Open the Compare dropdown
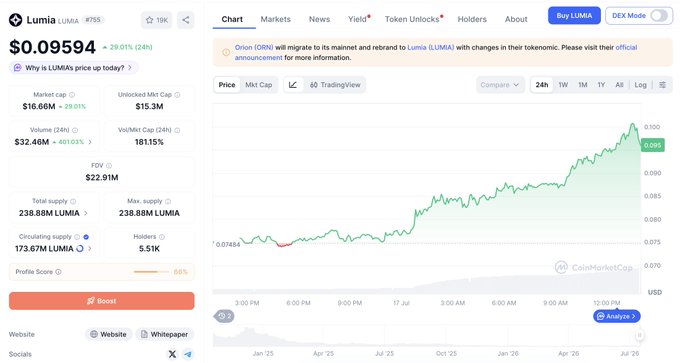Viewport: 680px width, 363px height. [x=500, y=85]
